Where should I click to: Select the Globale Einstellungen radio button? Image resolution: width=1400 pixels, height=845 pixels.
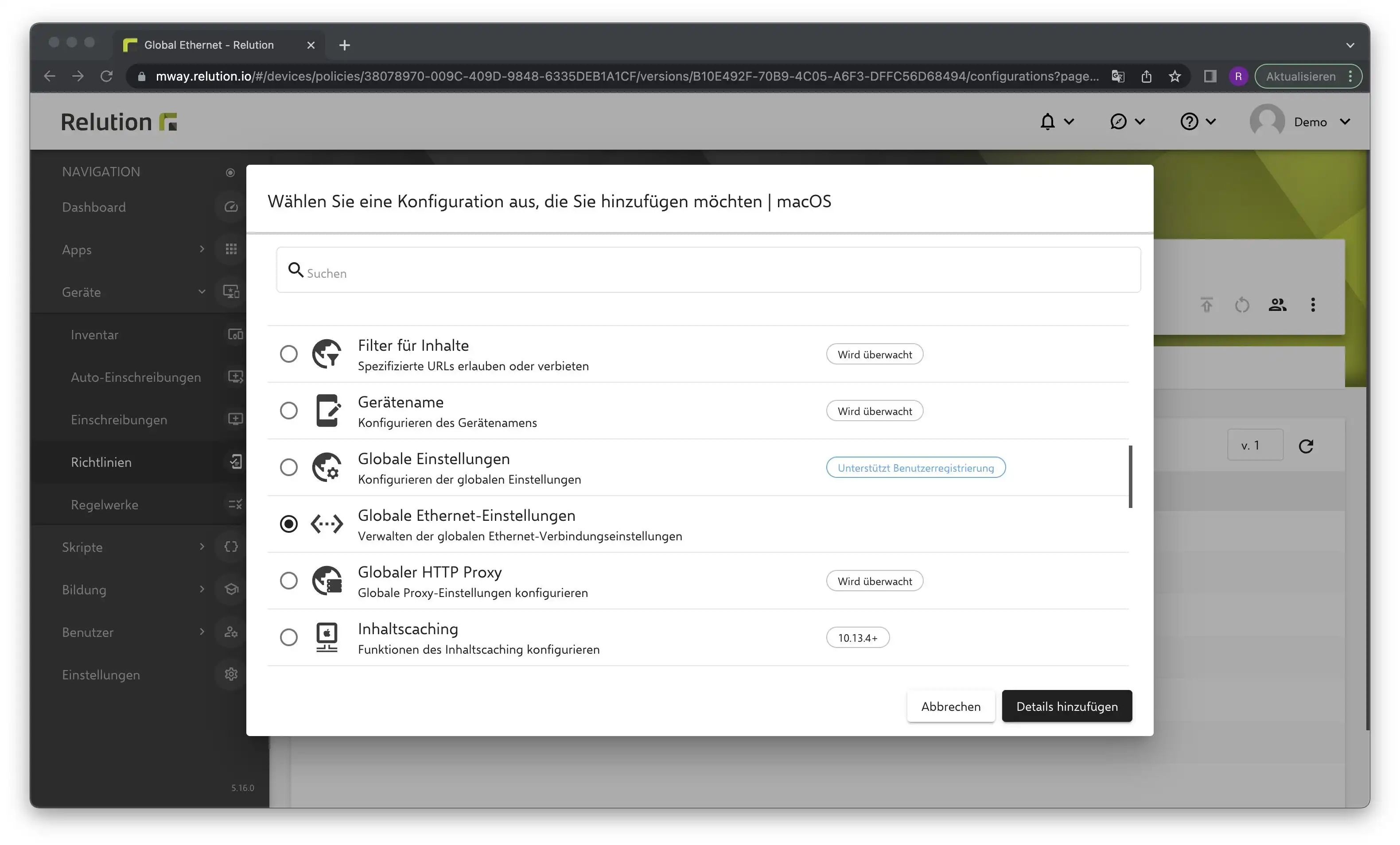tap(288, 467)
